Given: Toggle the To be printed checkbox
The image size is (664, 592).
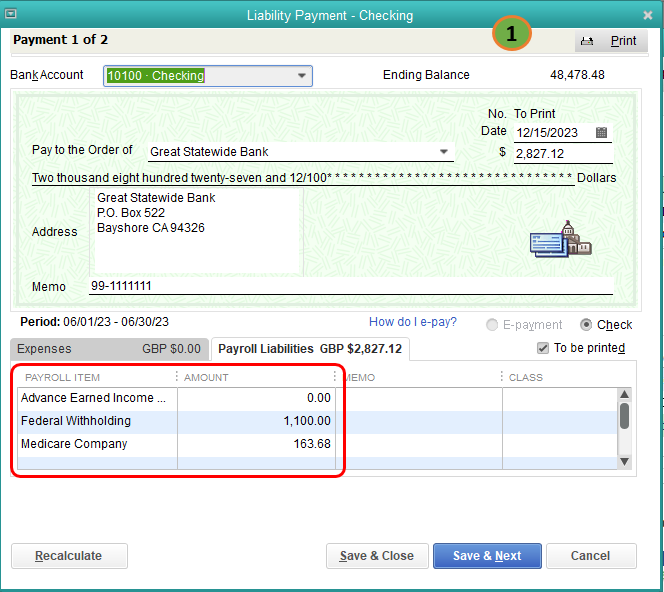Looking at the screenshot, I should pos(543,348).
